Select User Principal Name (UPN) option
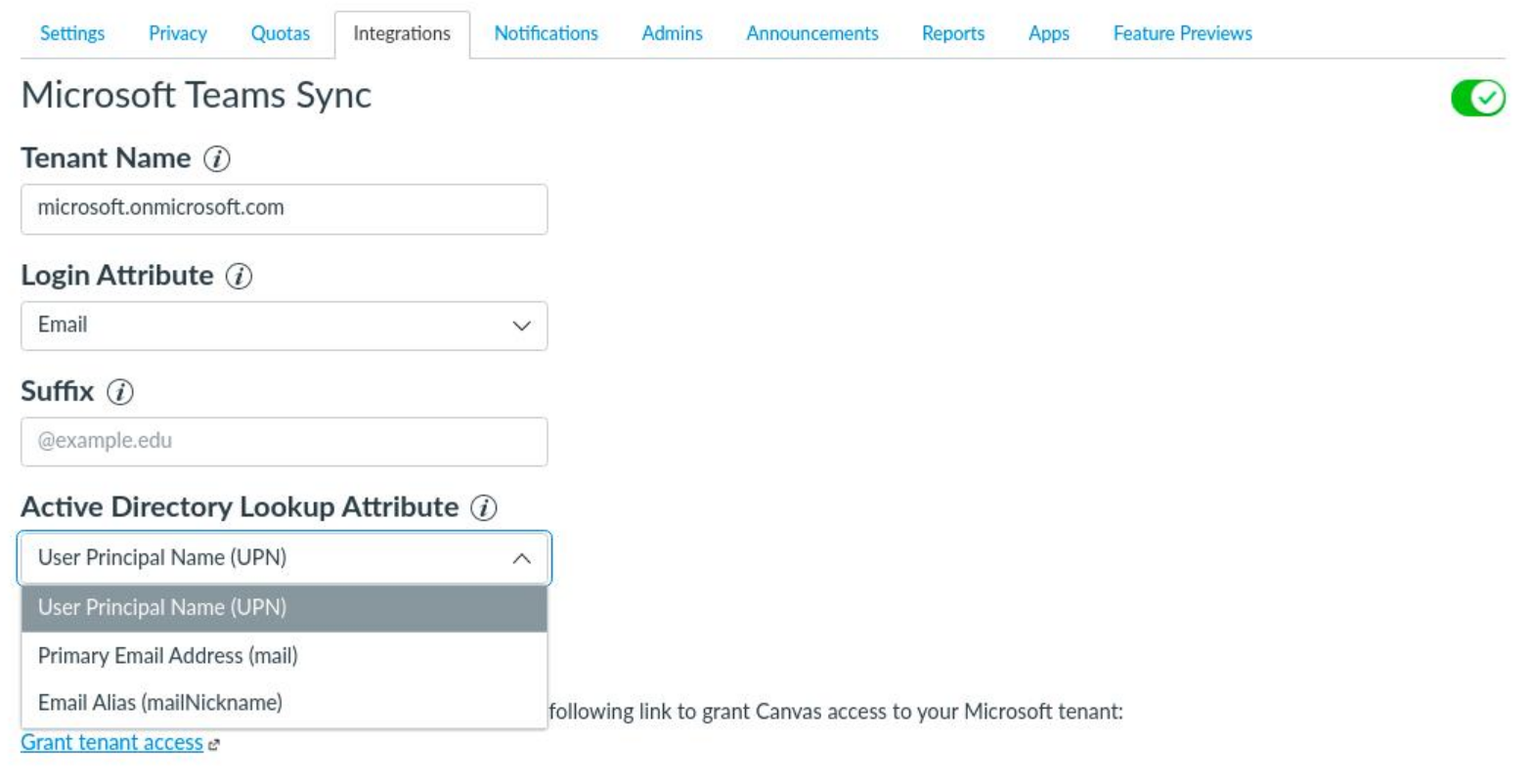This screenshot has height=784, width=1532. click(284, 608)
